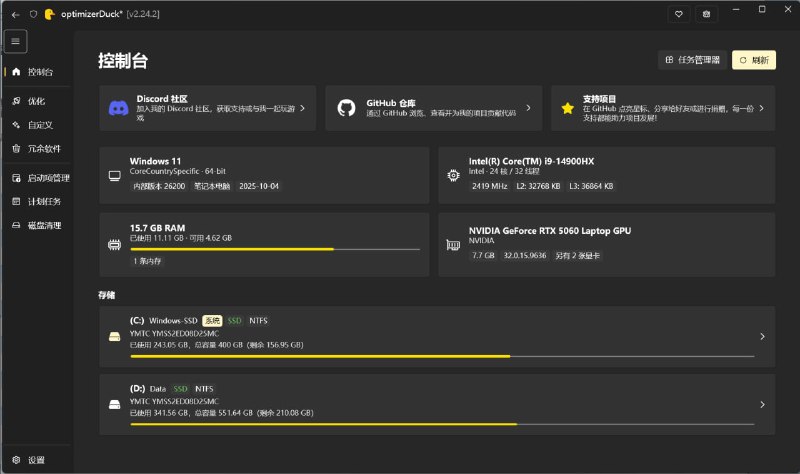The image size is (800, 474).
Task: Click the '2419 MHz' tag
Action: [x=489, y=186]
